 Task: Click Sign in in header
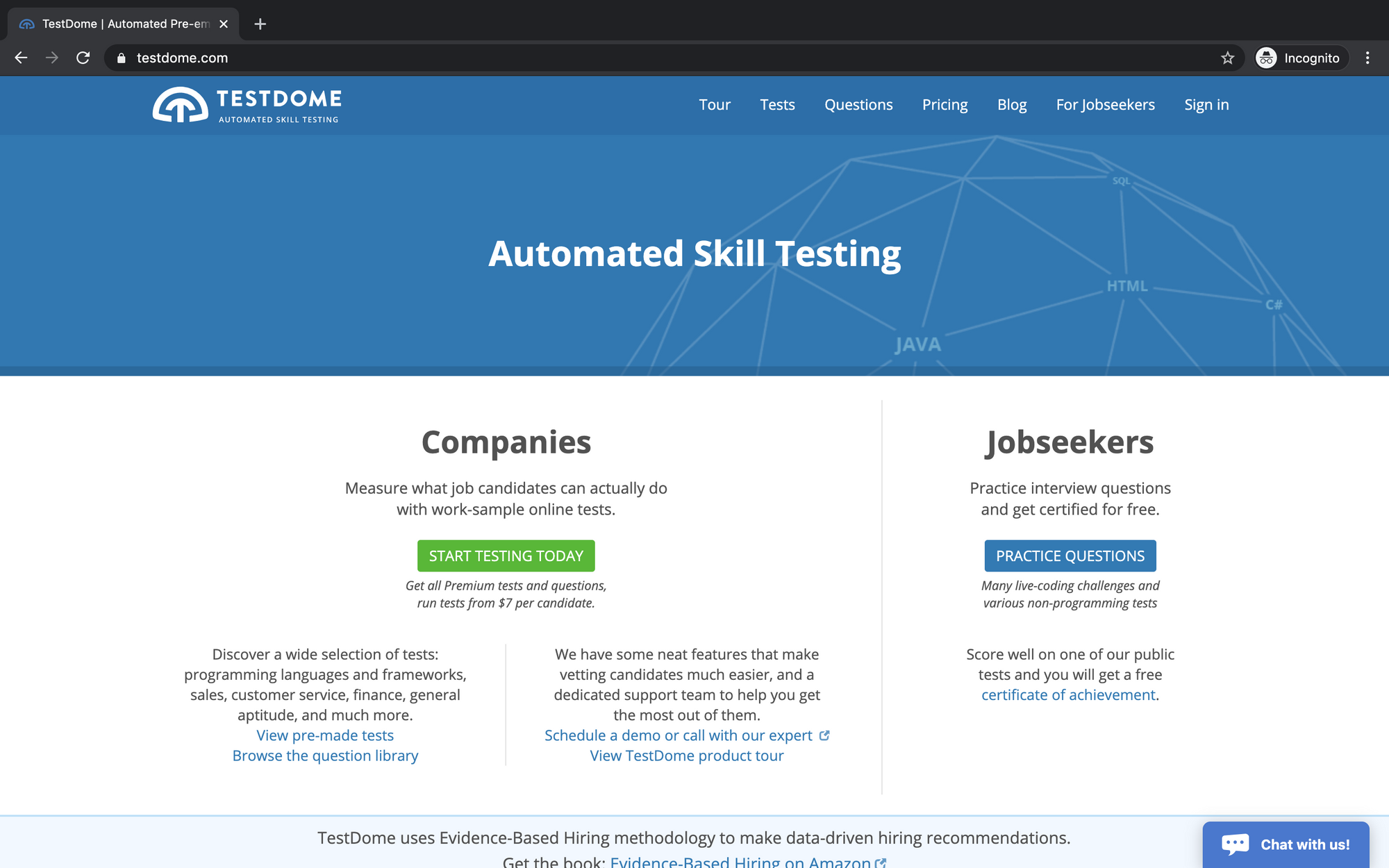point(1206,105)
